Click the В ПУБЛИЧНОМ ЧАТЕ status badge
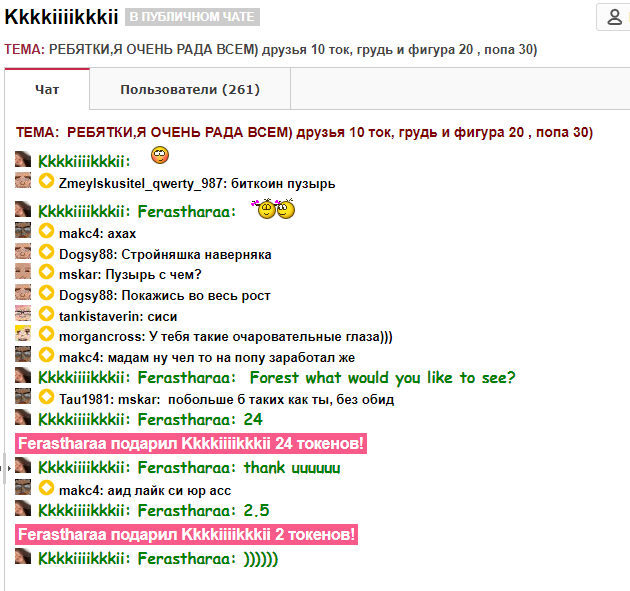This screenshot has height=591, width=630. (x=192, y=17)
